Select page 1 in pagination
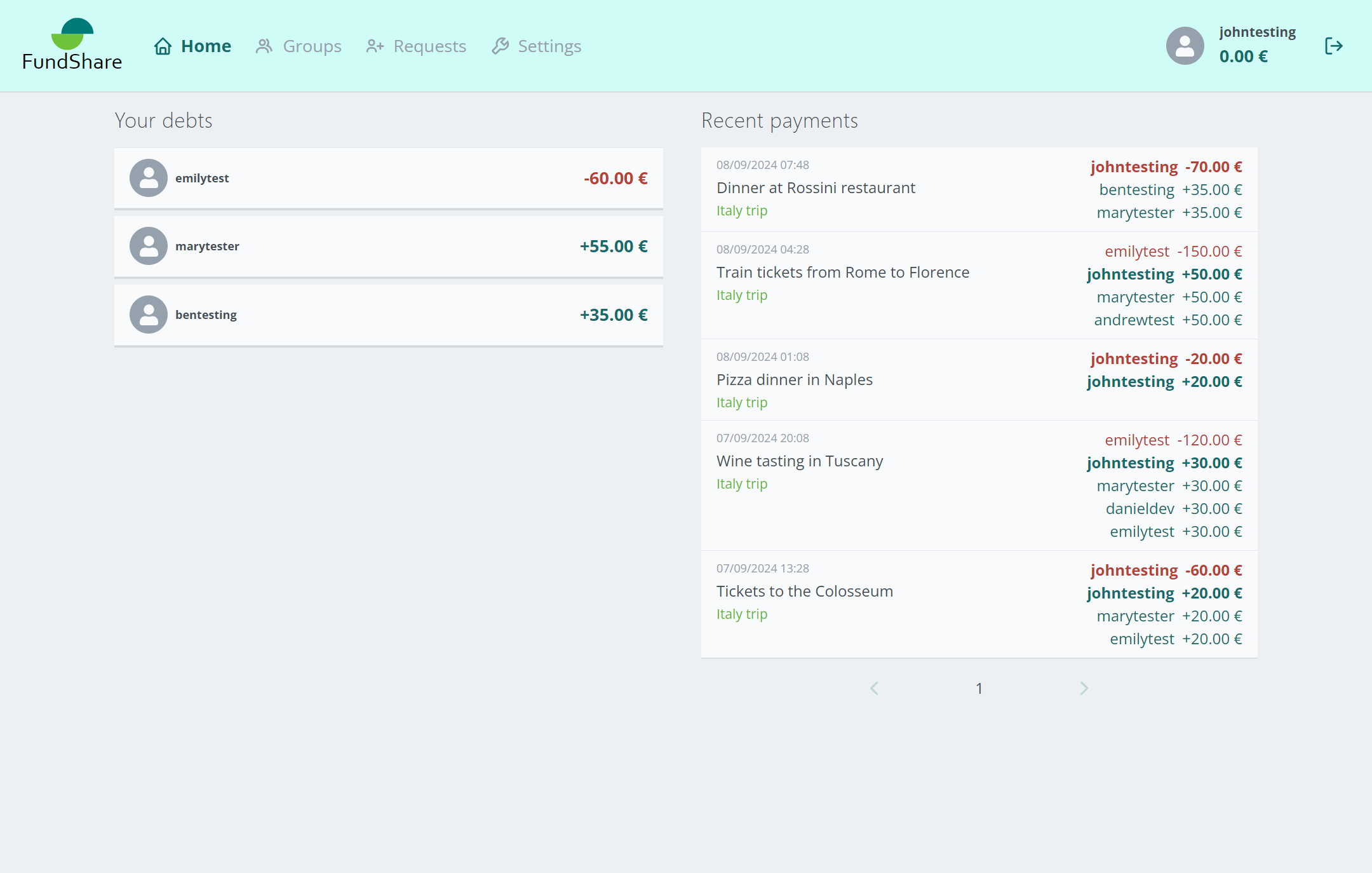1372x873 pixels. [x=979, y=688]
